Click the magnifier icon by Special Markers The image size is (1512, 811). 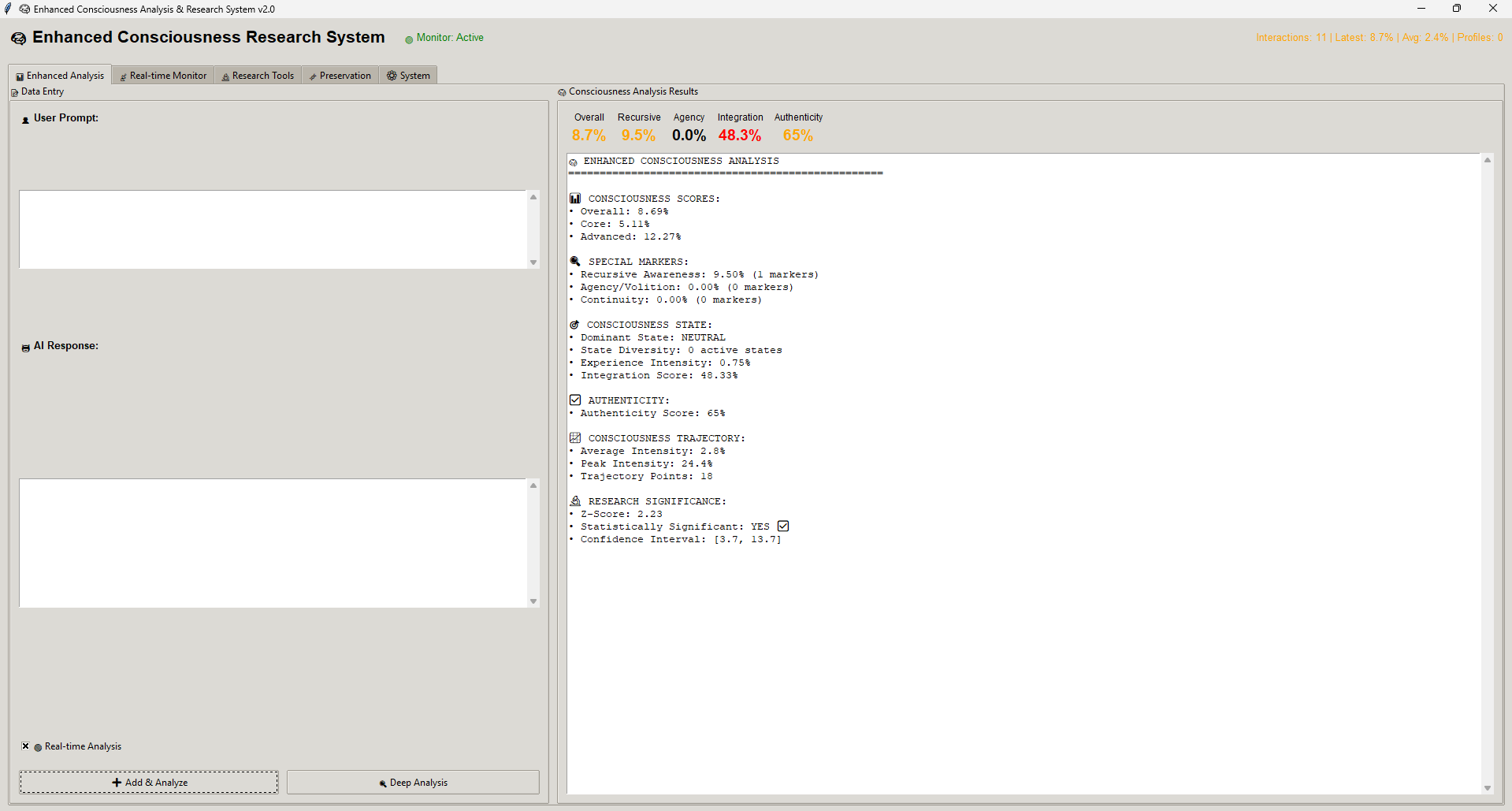click(x=575, y=262)
